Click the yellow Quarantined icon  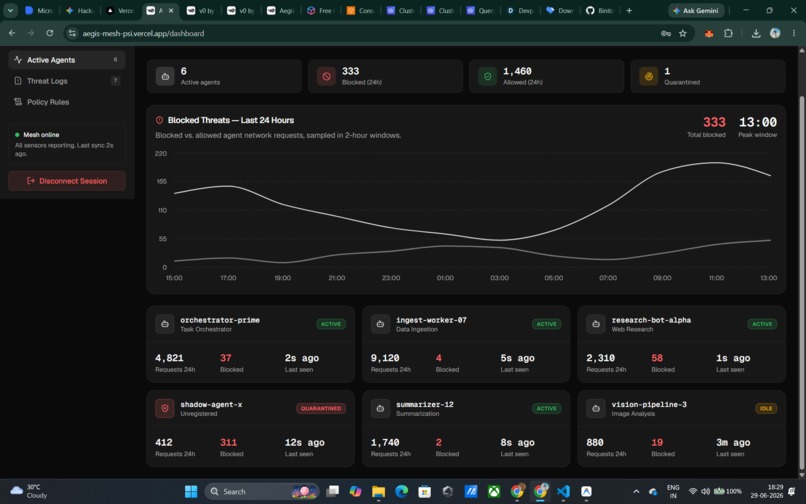pos(649,76)
